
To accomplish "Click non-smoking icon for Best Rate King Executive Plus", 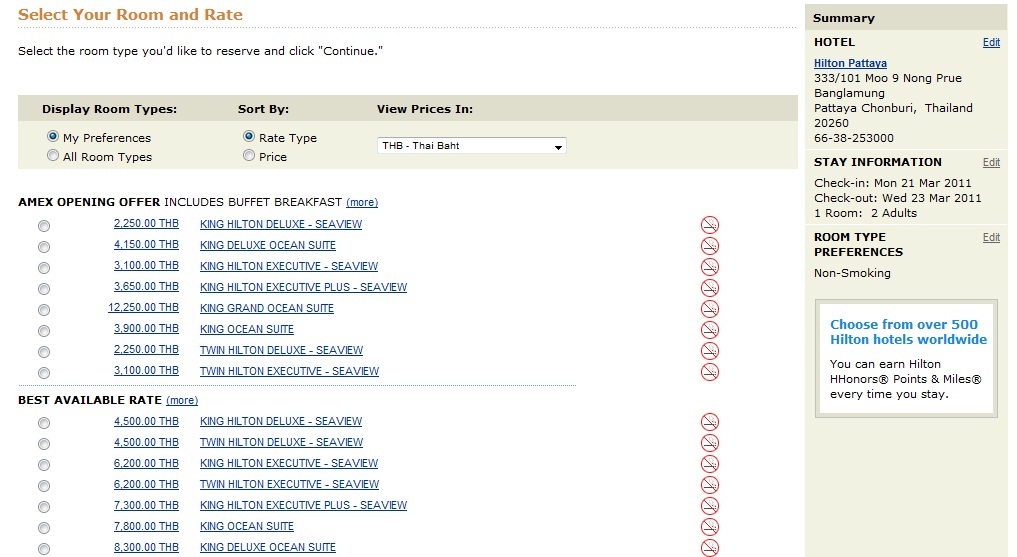I will pos(710,505).
